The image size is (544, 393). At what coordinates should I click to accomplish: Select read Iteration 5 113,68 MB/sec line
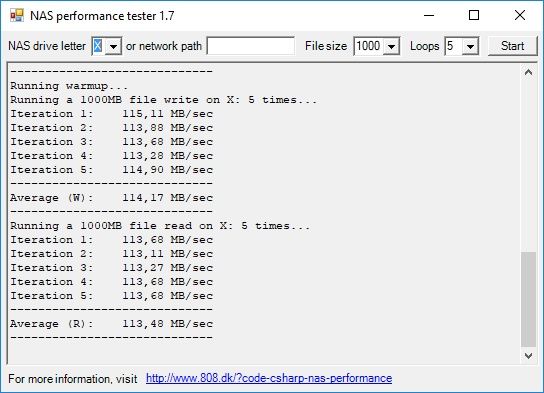[111, 296]
